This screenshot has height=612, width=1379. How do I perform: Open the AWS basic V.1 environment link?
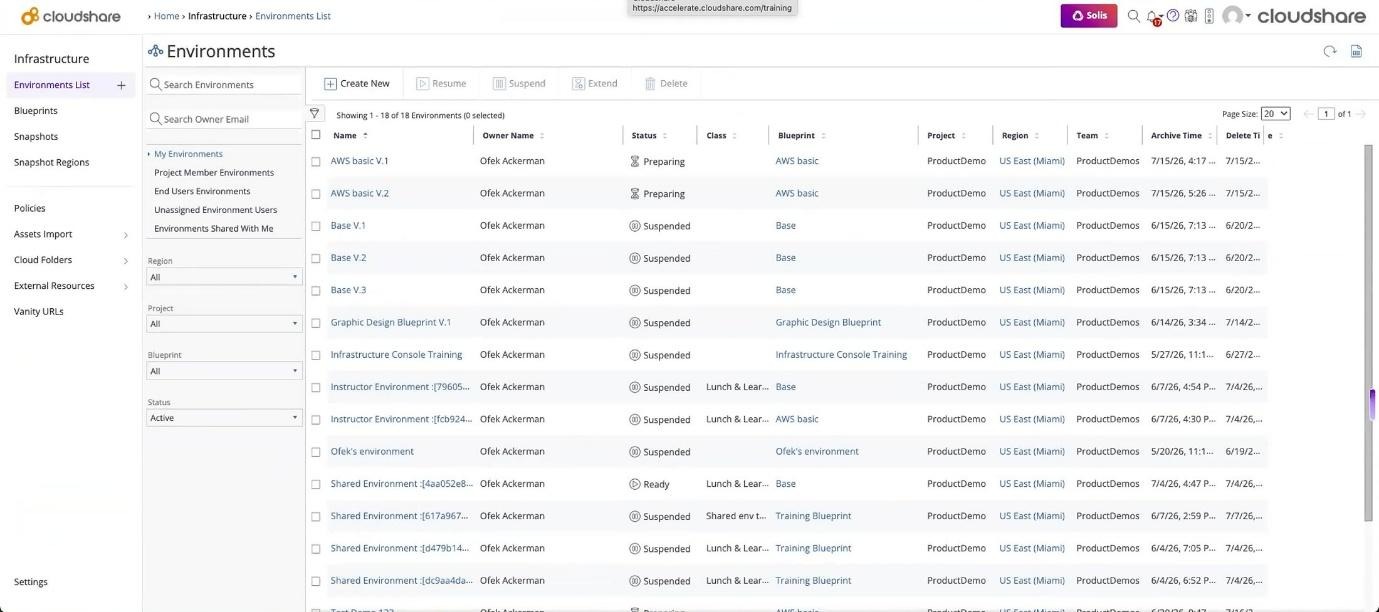[360, 161]
